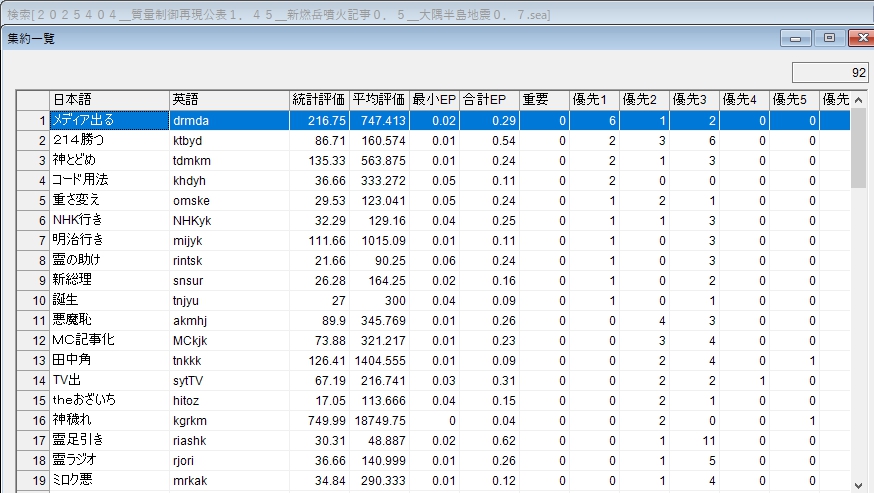Select the theおざいち cell
874x493 pixels.
click(x=109, y=400)
